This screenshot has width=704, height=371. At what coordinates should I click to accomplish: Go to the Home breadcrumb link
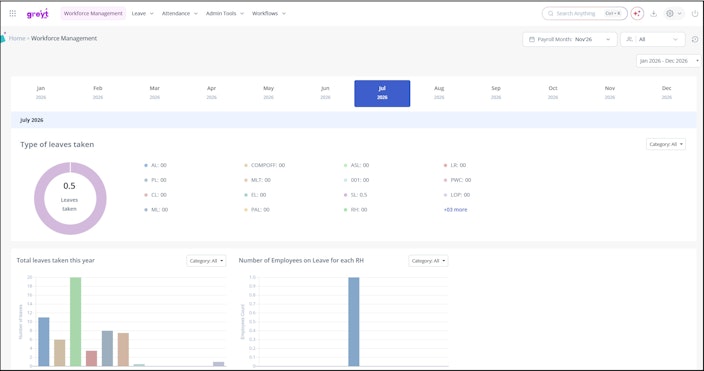click(17, 38)
